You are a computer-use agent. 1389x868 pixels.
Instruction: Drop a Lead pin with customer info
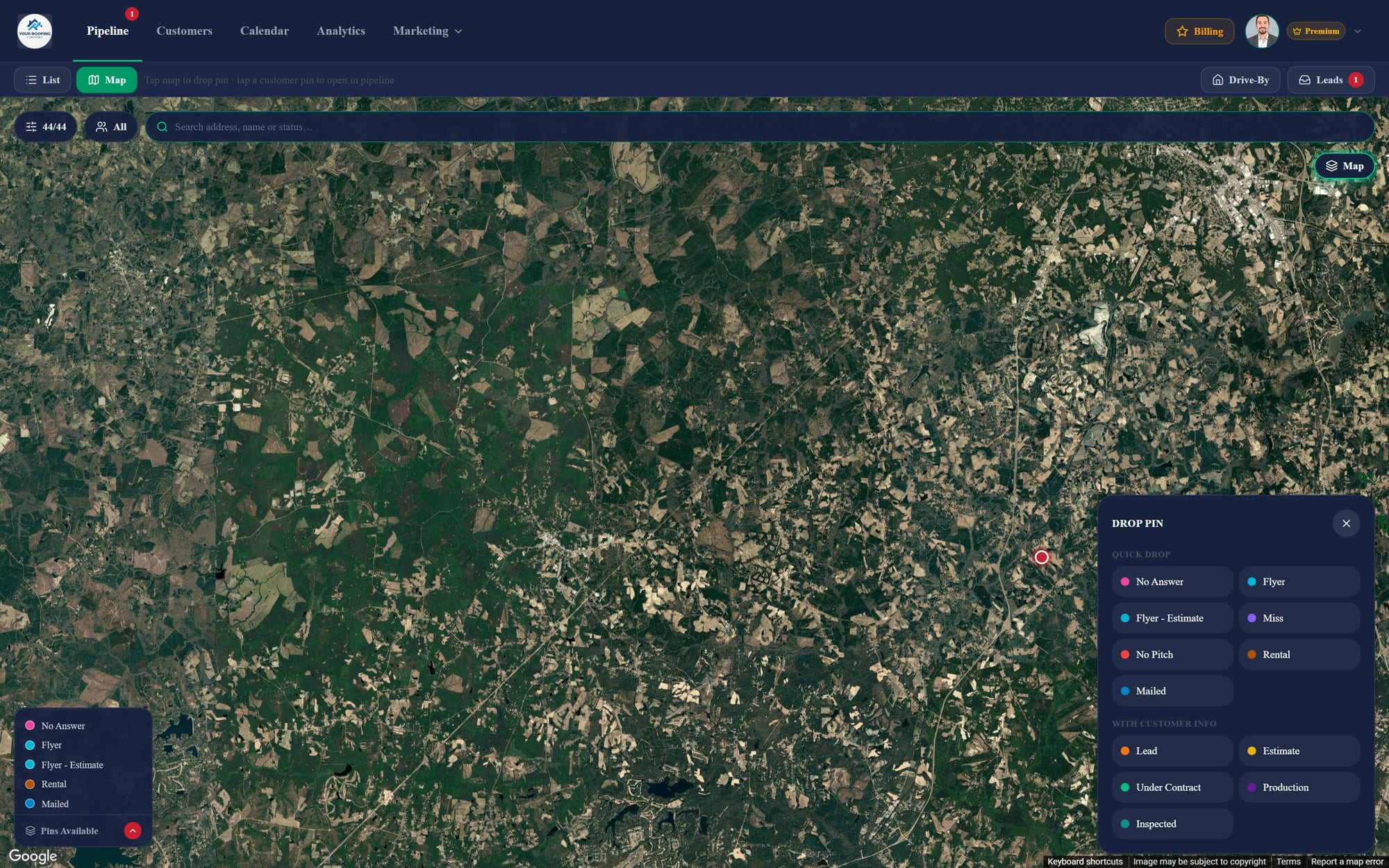[x=1172, y=751]
